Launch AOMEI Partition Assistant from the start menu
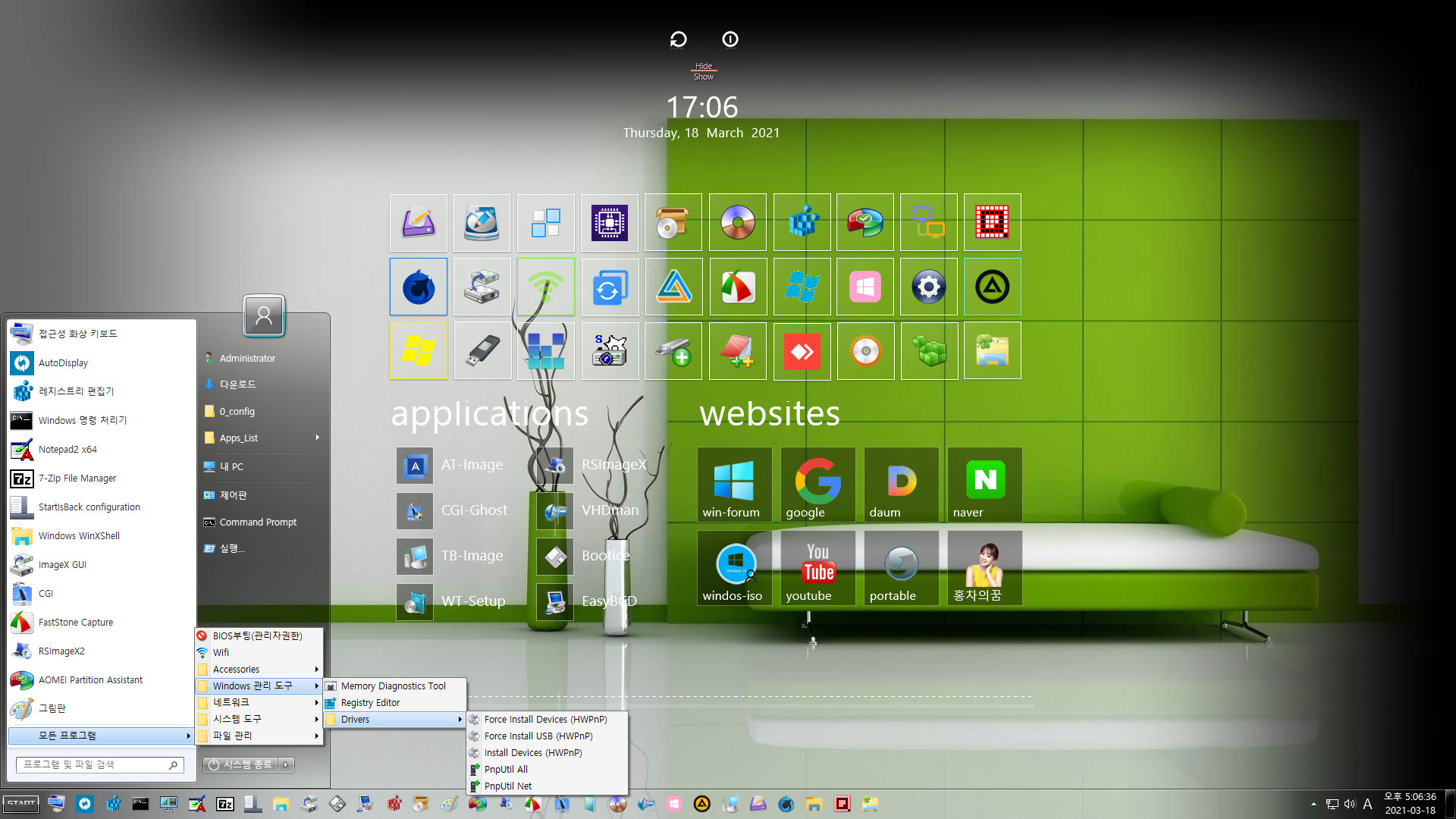1456x819 pixels. 101,680
